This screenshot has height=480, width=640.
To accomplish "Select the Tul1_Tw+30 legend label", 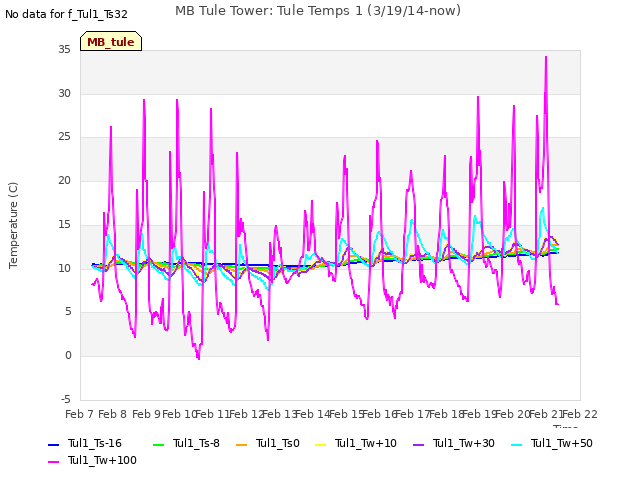I will click(464, 443).
